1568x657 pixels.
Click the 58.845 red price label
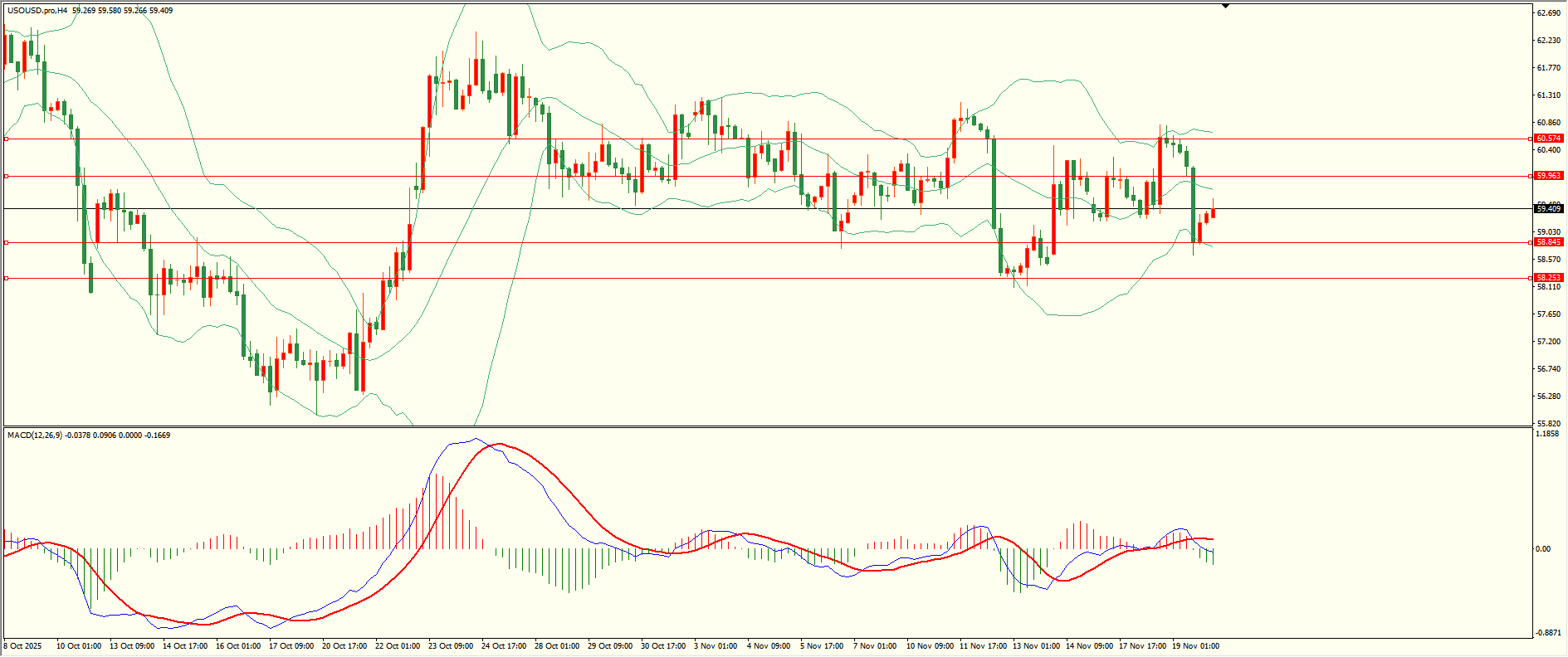[1548, 242]
